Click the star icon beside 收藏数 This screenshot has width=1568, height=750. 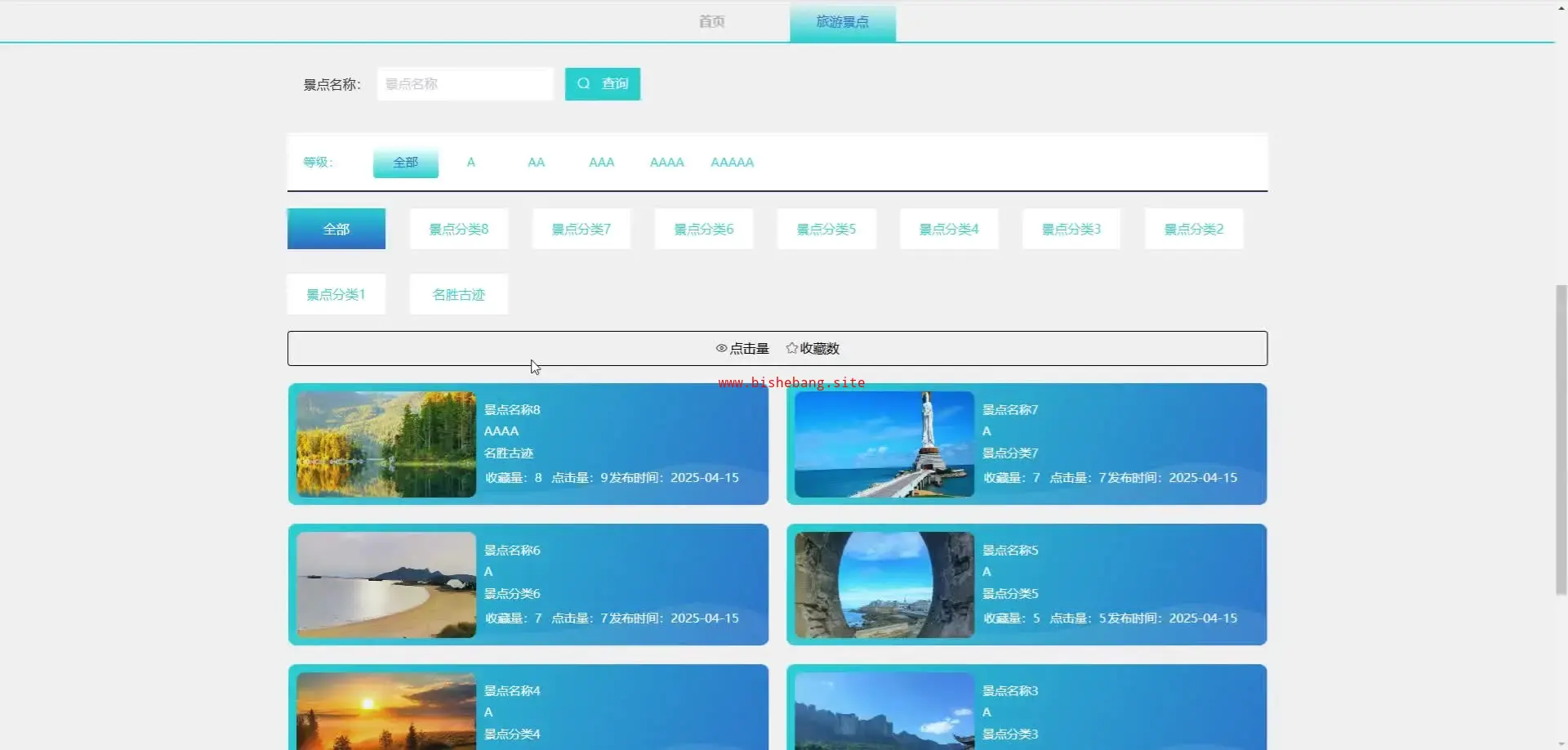[791, 348]
